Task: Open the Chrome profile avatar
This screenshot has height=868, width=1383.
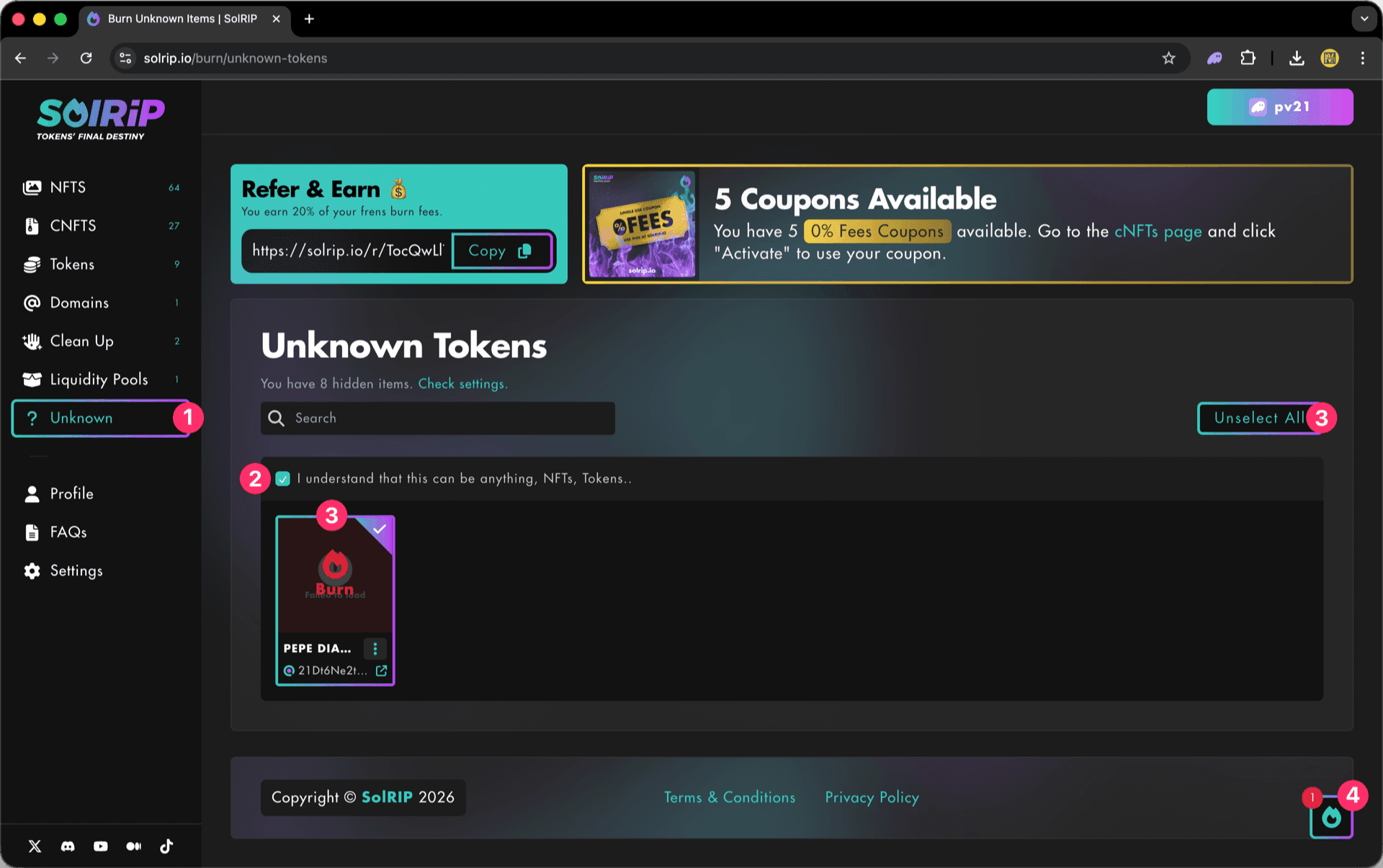Action: (x=1330, y=58)
